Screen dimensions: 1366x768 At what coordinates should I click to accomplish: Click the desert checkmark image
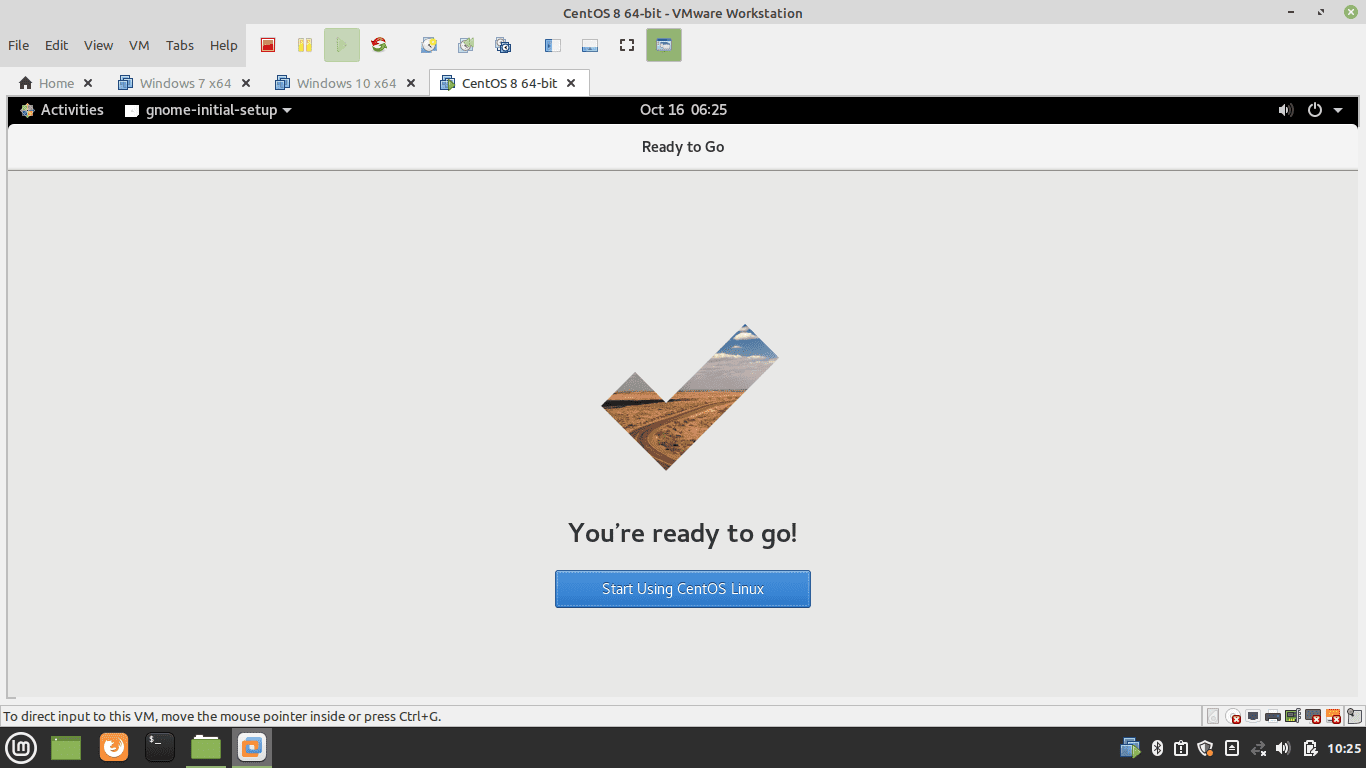pos(690,397)
